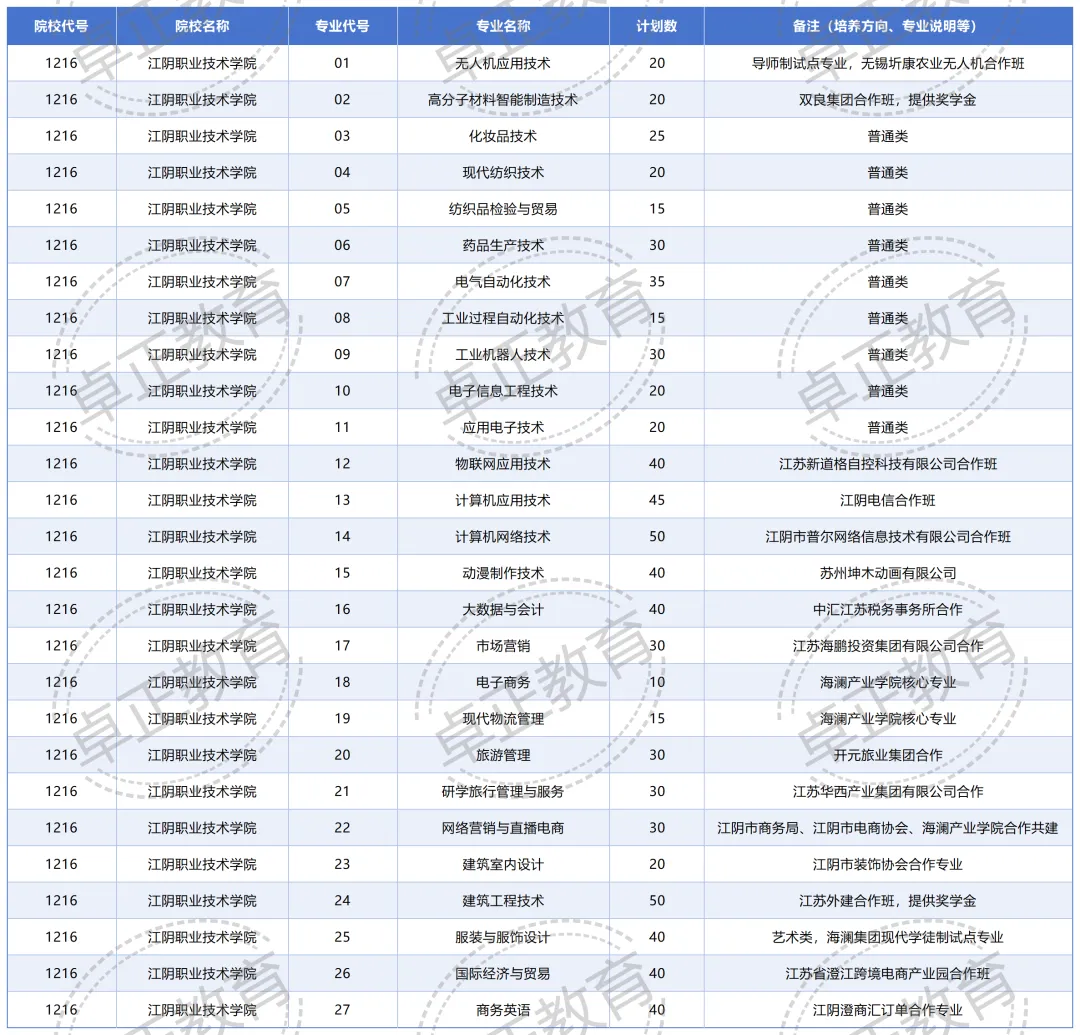Select the 服装与服饰设计 cell
The height and width of the screenshot is (1035, 1080).
pos(503,937)
